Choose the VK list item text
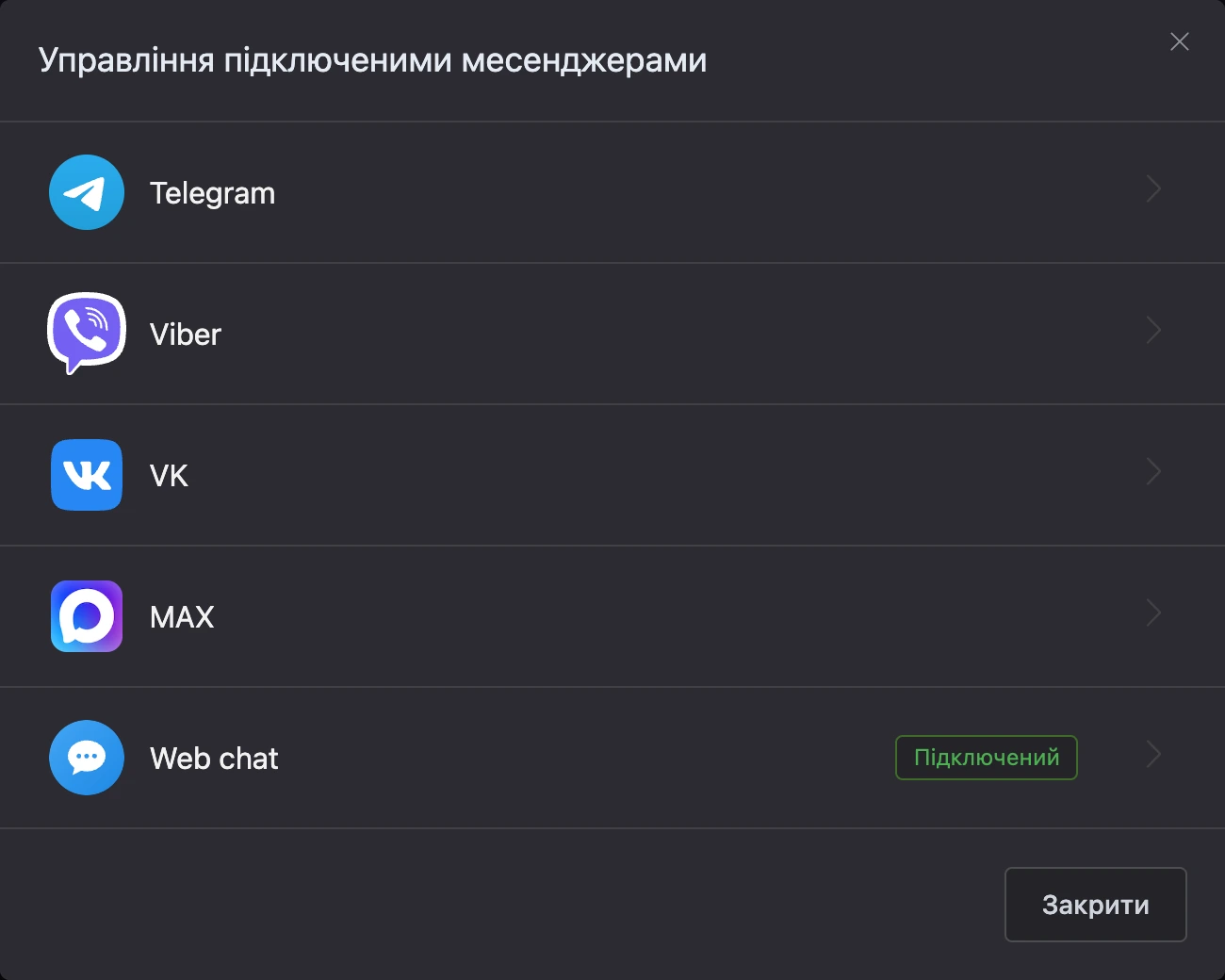 (x=169, y=476)
